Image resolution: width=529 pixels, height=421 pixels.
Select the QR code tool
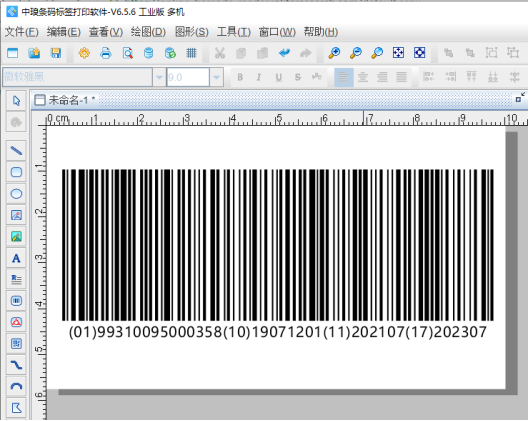click(16, 344)
